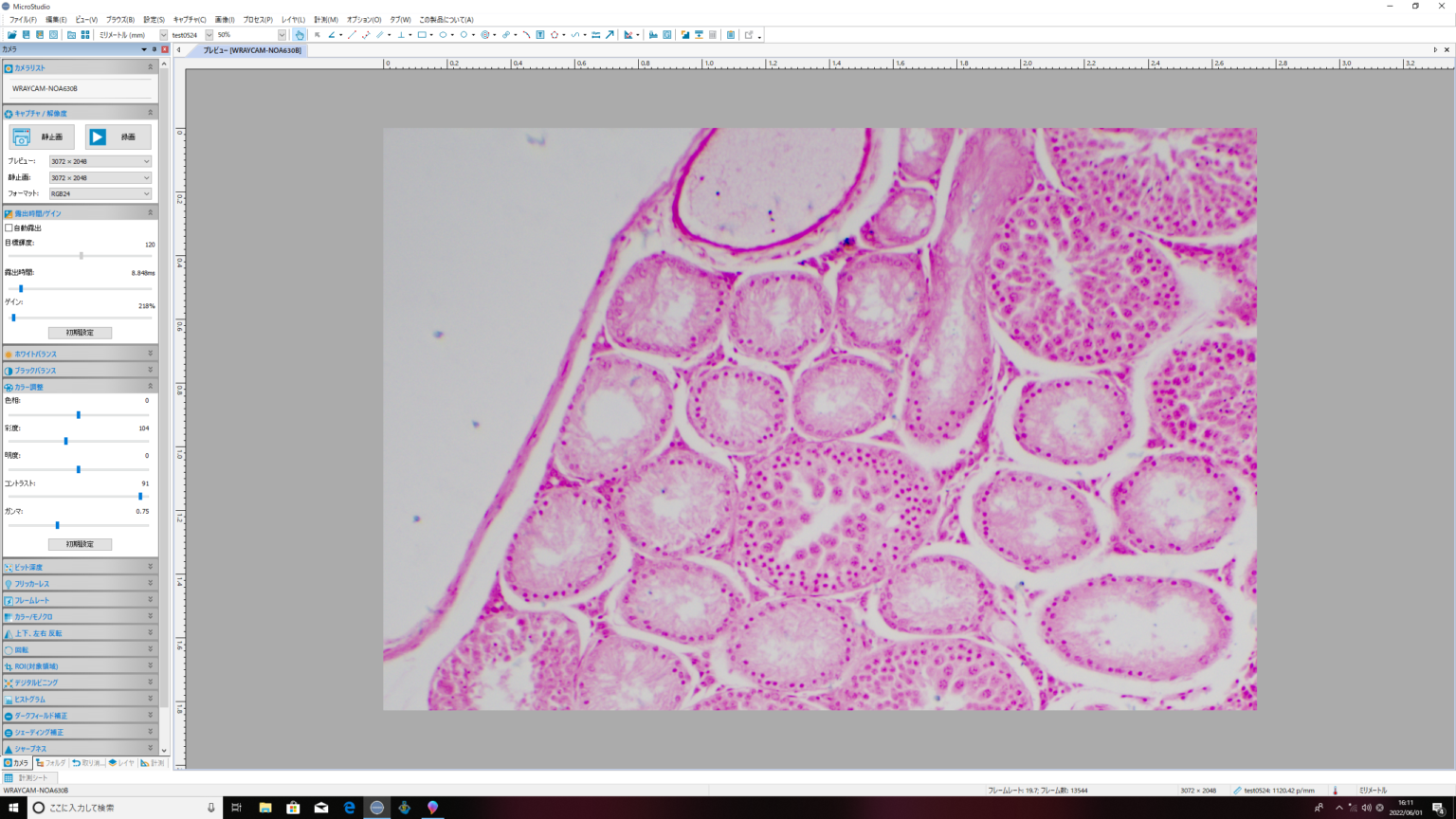Select the text annotation tool icon

point(540,35)
